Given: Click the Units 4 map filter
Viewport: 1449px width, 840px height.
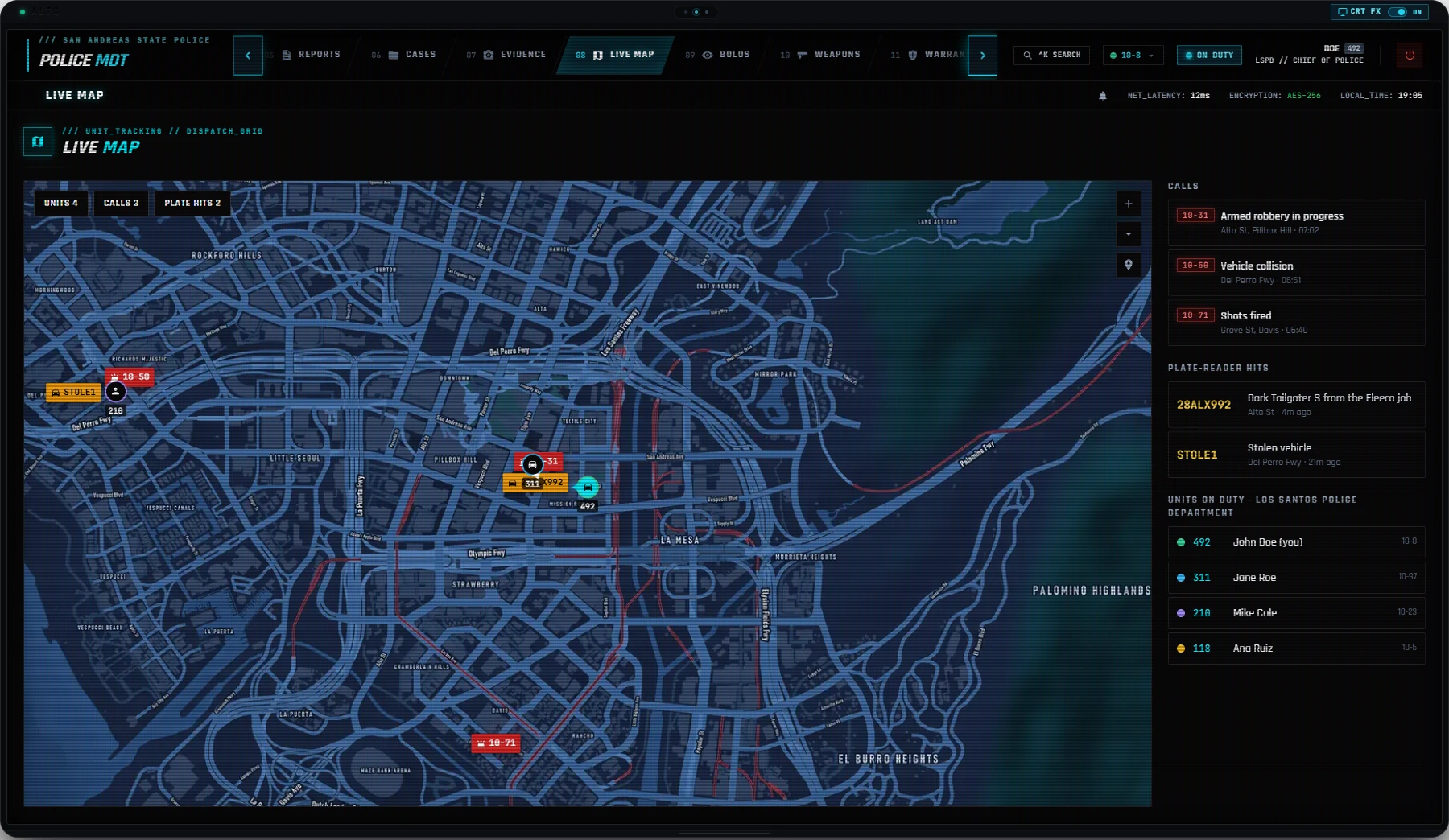Looking at the screenshot, I should click(x=61, y=203).
